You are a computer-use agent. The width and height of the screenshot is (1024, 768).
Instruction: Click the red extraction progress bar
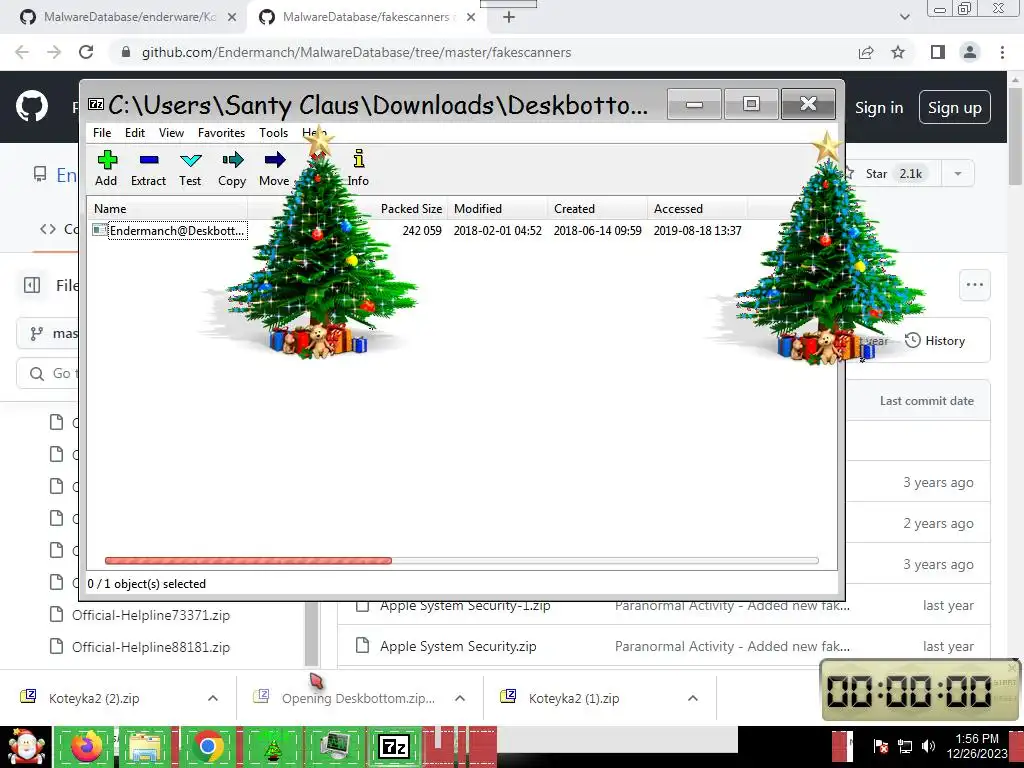248,560
